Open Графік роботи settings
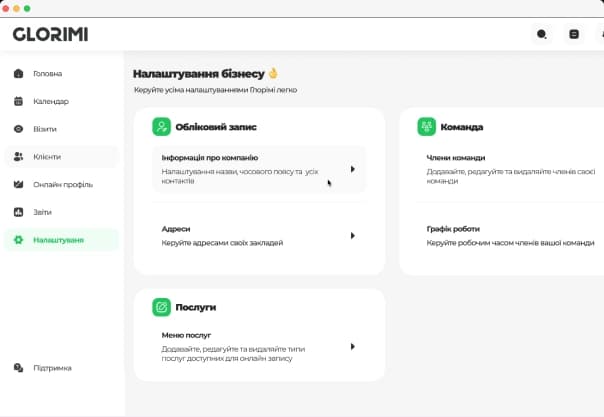Viewport: 604px width, 417px height. 454,229
